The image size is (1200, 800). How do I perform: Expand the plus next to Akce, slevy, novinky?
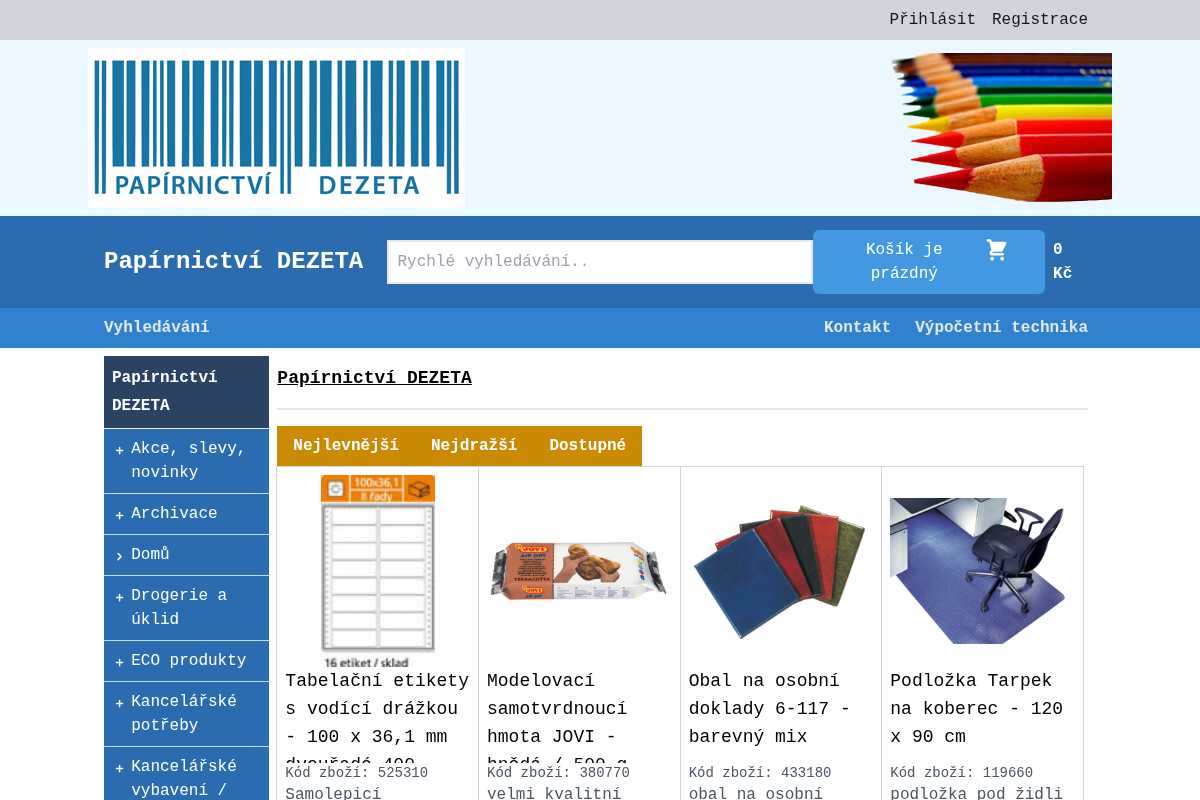tap(119, 450)
